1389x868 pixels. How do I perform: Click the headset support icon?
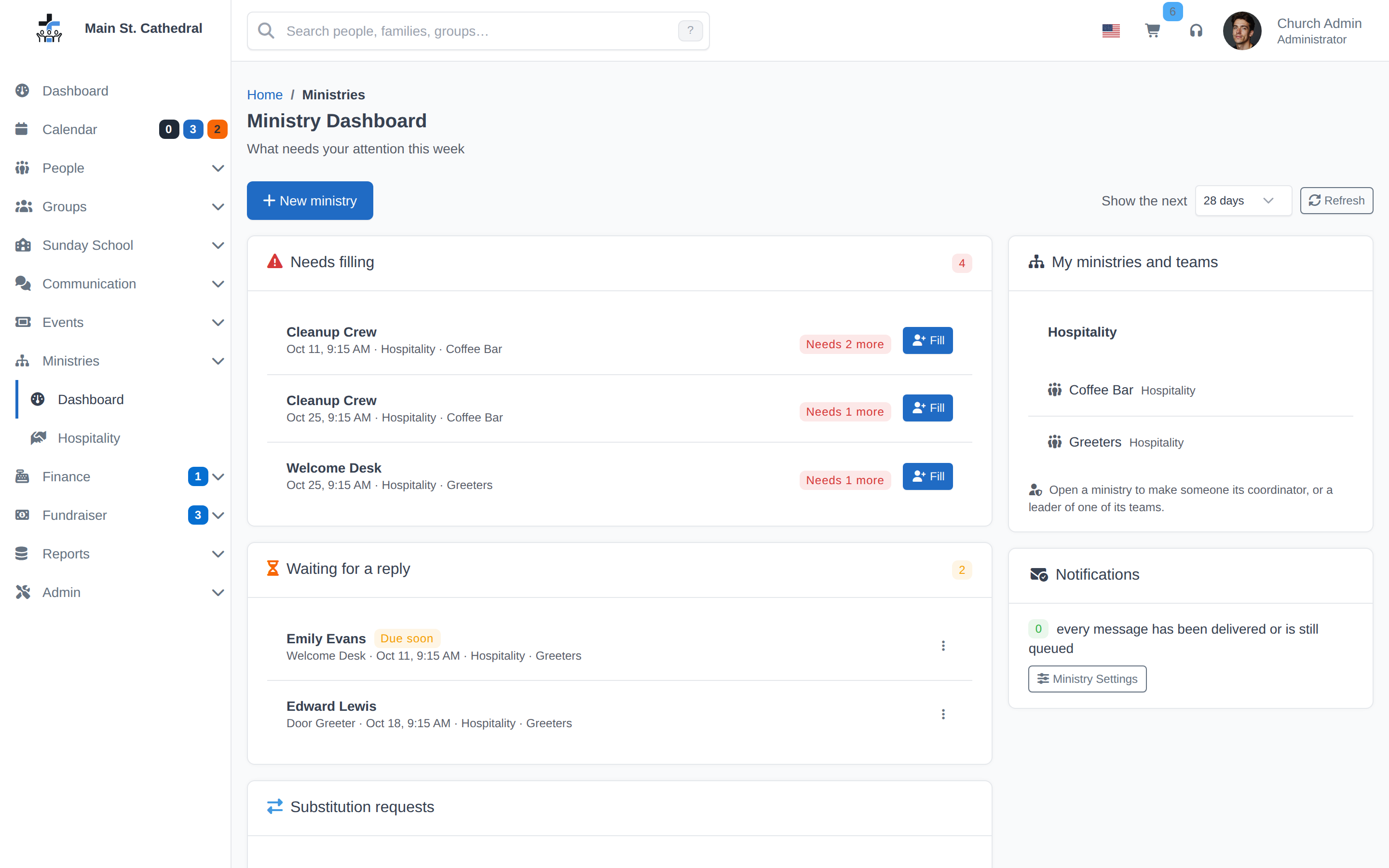1196,30
